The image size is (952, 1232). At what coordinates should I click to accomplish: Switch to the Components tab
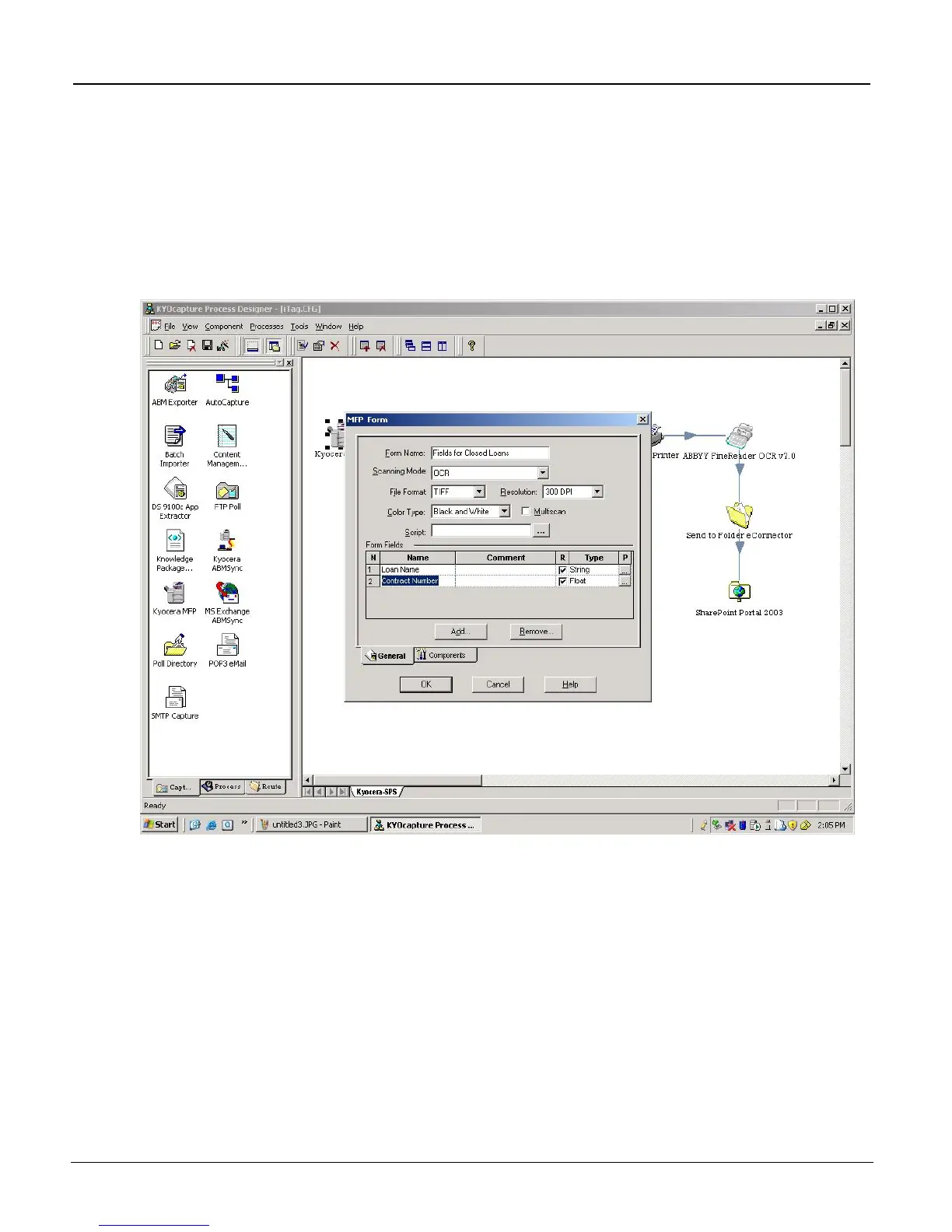(x=445, y=656)
